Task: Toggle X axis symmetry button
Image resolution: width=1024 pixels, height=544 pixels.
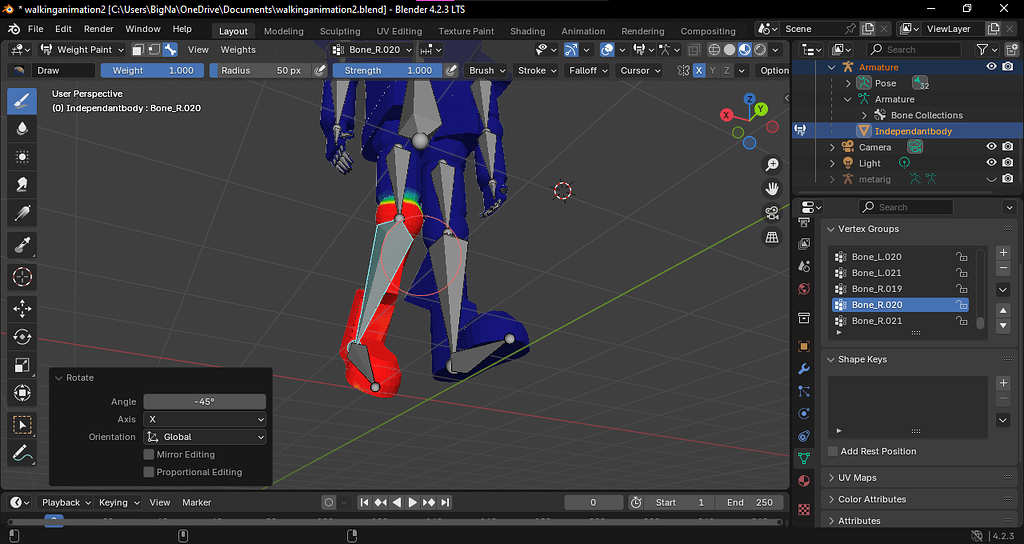Action: pos(699,71)
